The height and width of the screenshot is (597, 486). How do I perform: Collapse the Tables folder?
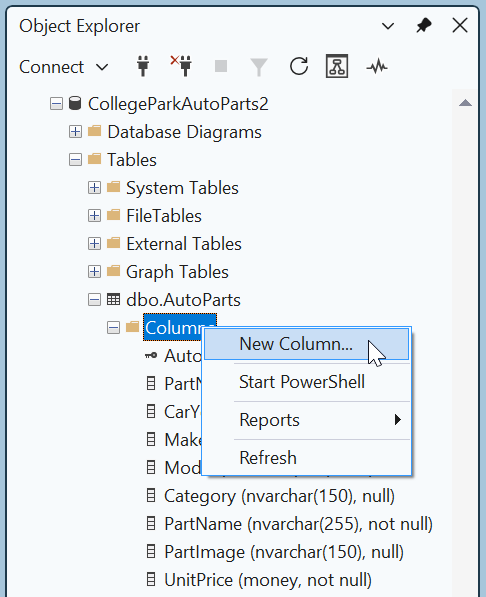point(75,160)
